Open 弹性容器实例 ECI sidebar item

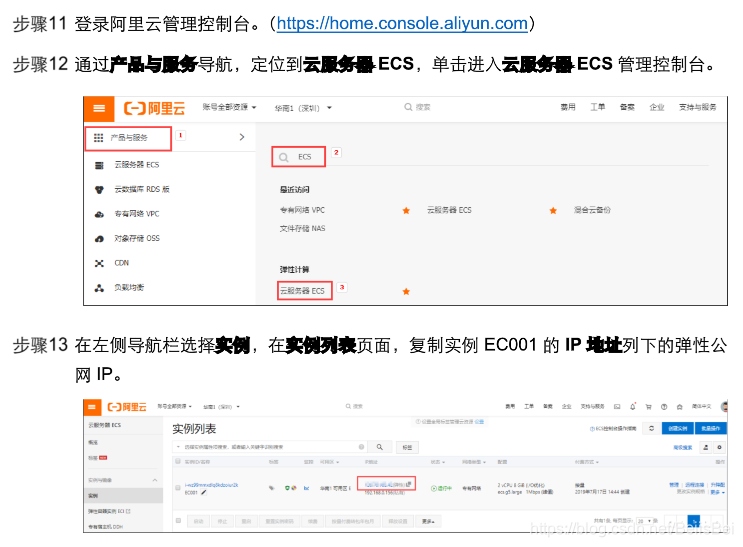tap(109, 511)
